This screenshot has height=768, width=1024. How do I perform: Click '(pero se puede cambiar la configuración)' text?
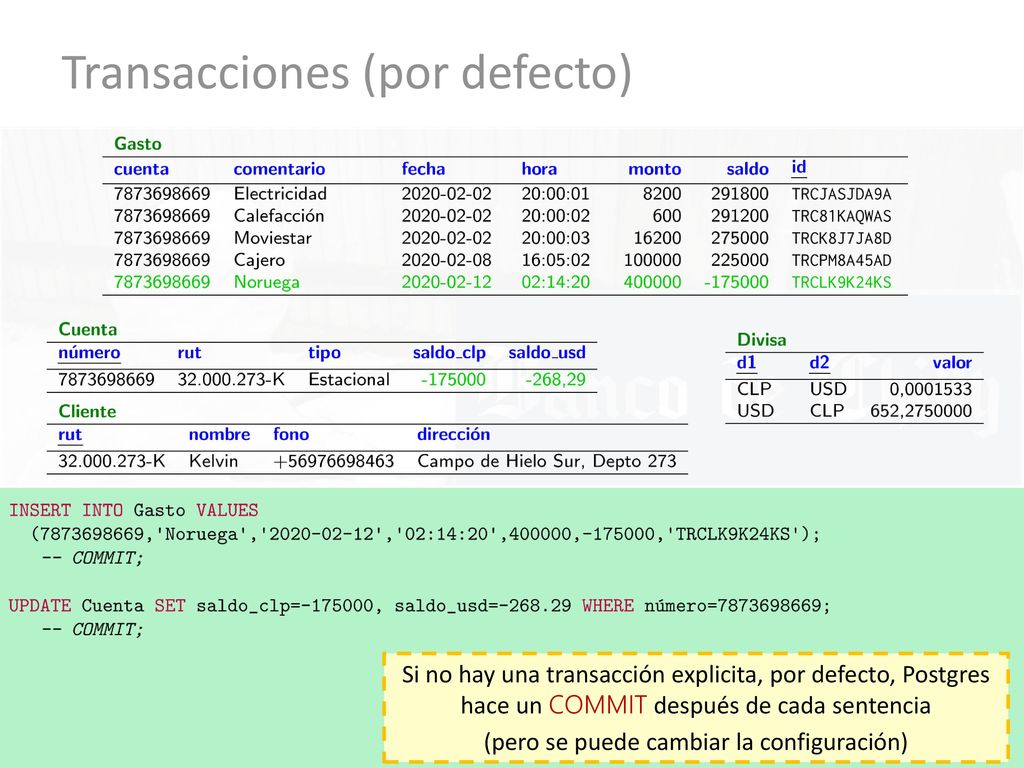pos(696,743)
